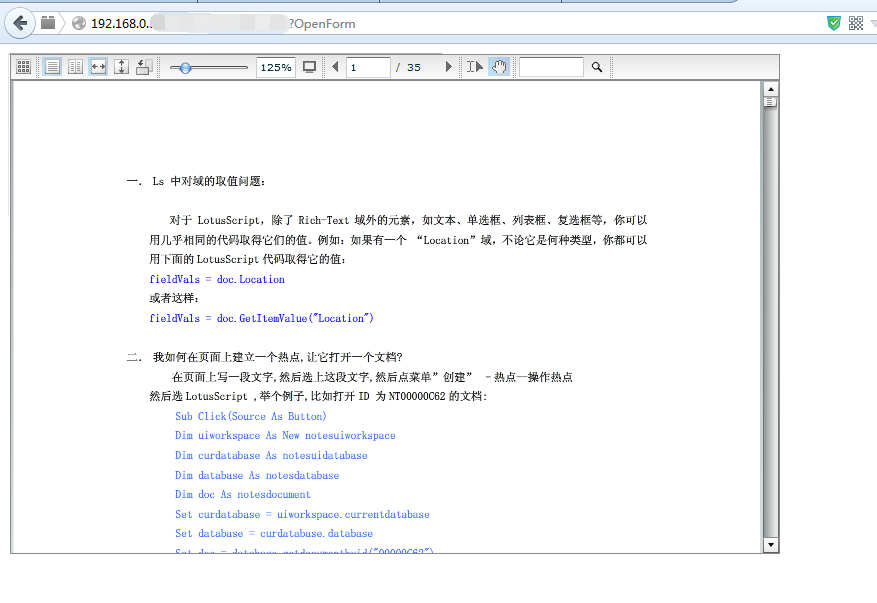
Task: Click the code line "fieldVals = doc.Location"
Action: click(217, 279)
